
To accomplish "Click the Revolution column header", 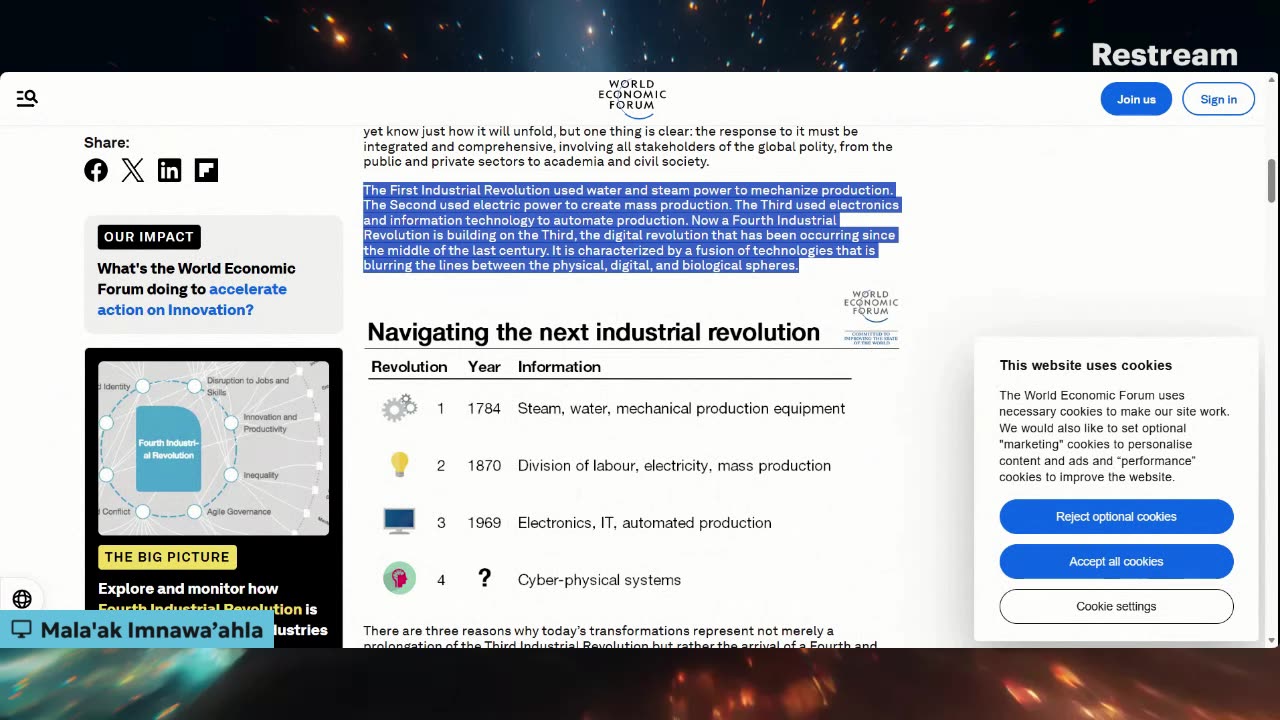I will tap(409, 367).
